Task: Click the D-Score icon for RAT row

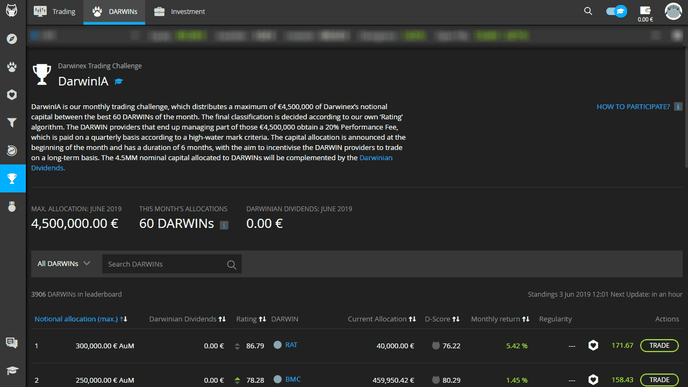Action: coord(436,345)
